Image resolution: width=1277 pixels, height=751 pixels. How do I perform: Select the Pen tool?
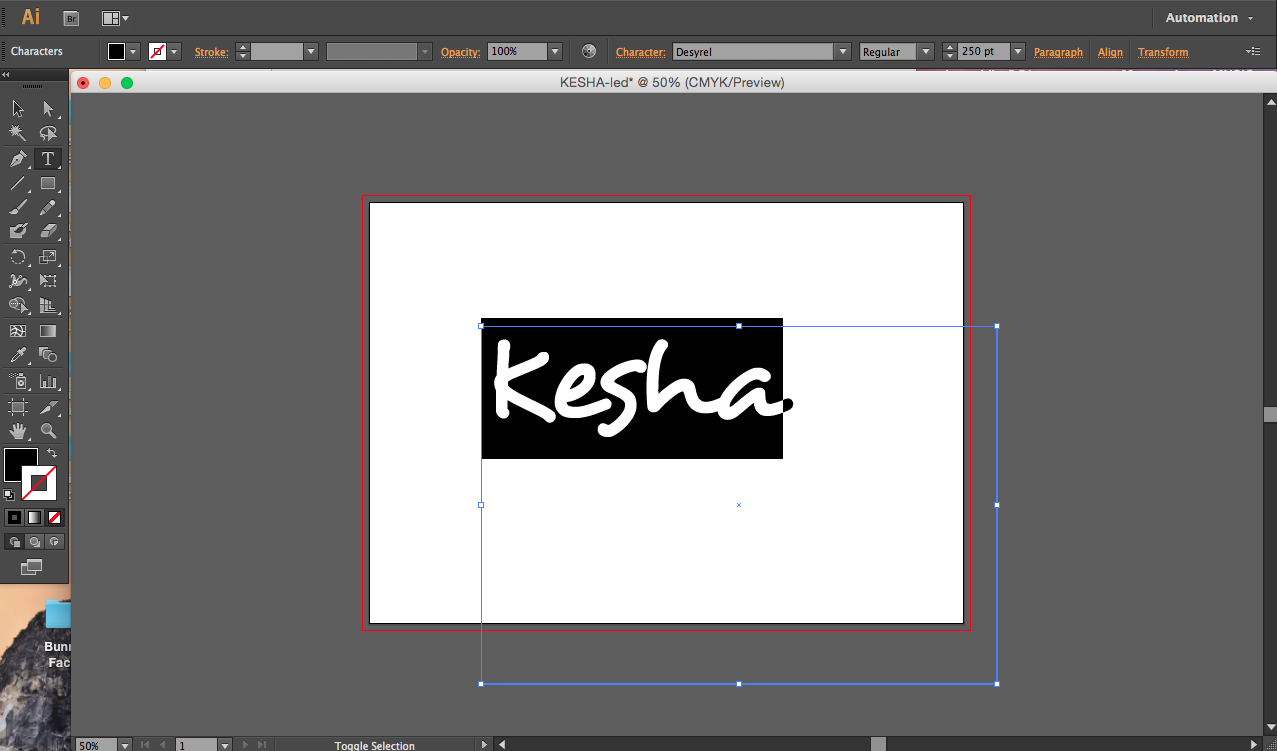pos(18,158)
